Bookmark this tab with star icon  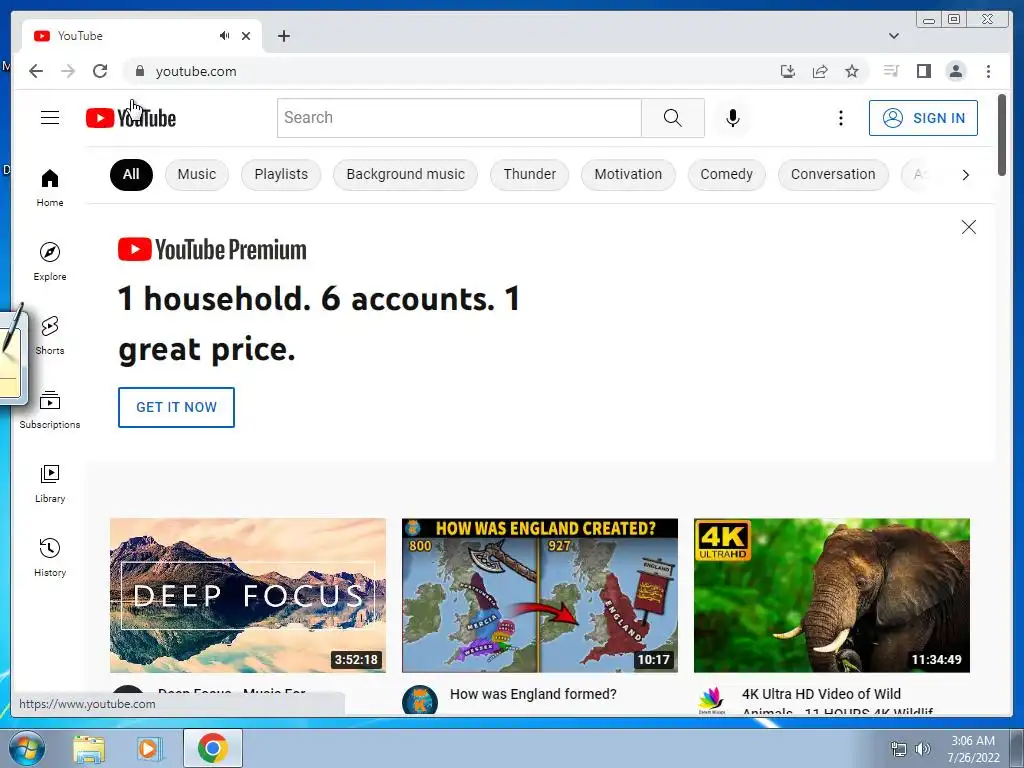[x=852, y=71]
